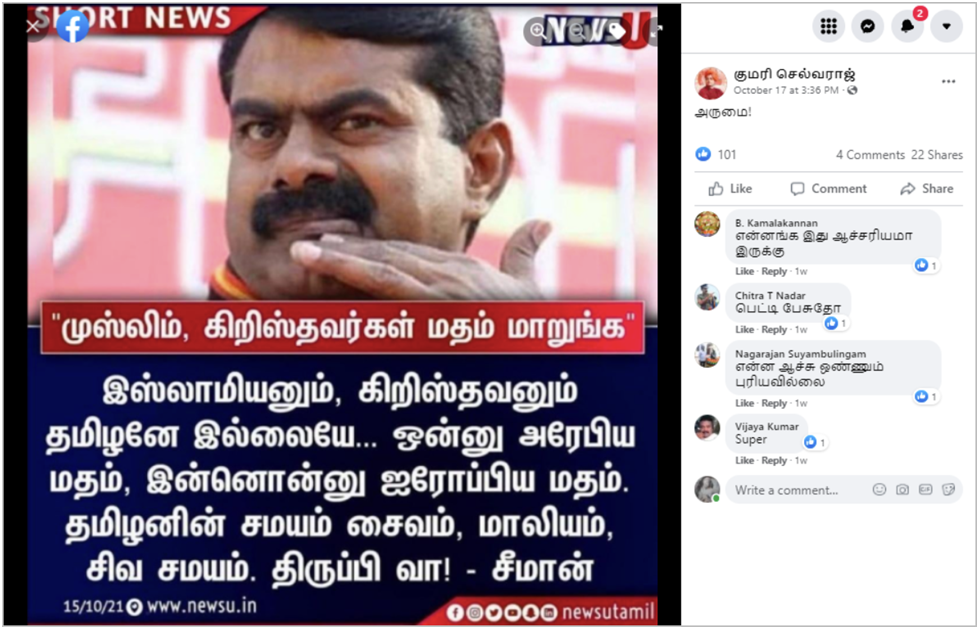The height and width of the screenshot is (629, 979).
Task: Expand the account dropdown arrow
Action: tap(947, 26)
